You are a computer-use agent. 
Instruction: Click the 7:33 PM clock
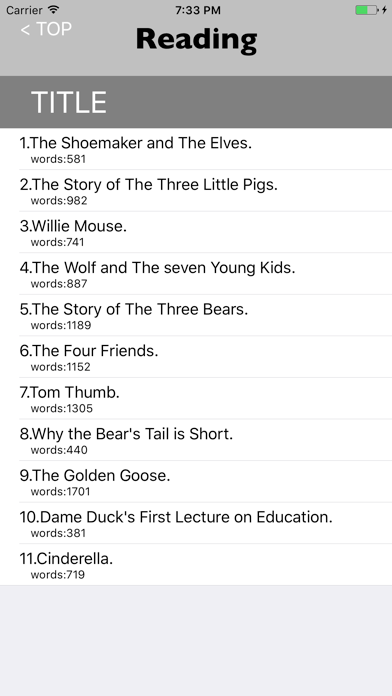(198, 10)
